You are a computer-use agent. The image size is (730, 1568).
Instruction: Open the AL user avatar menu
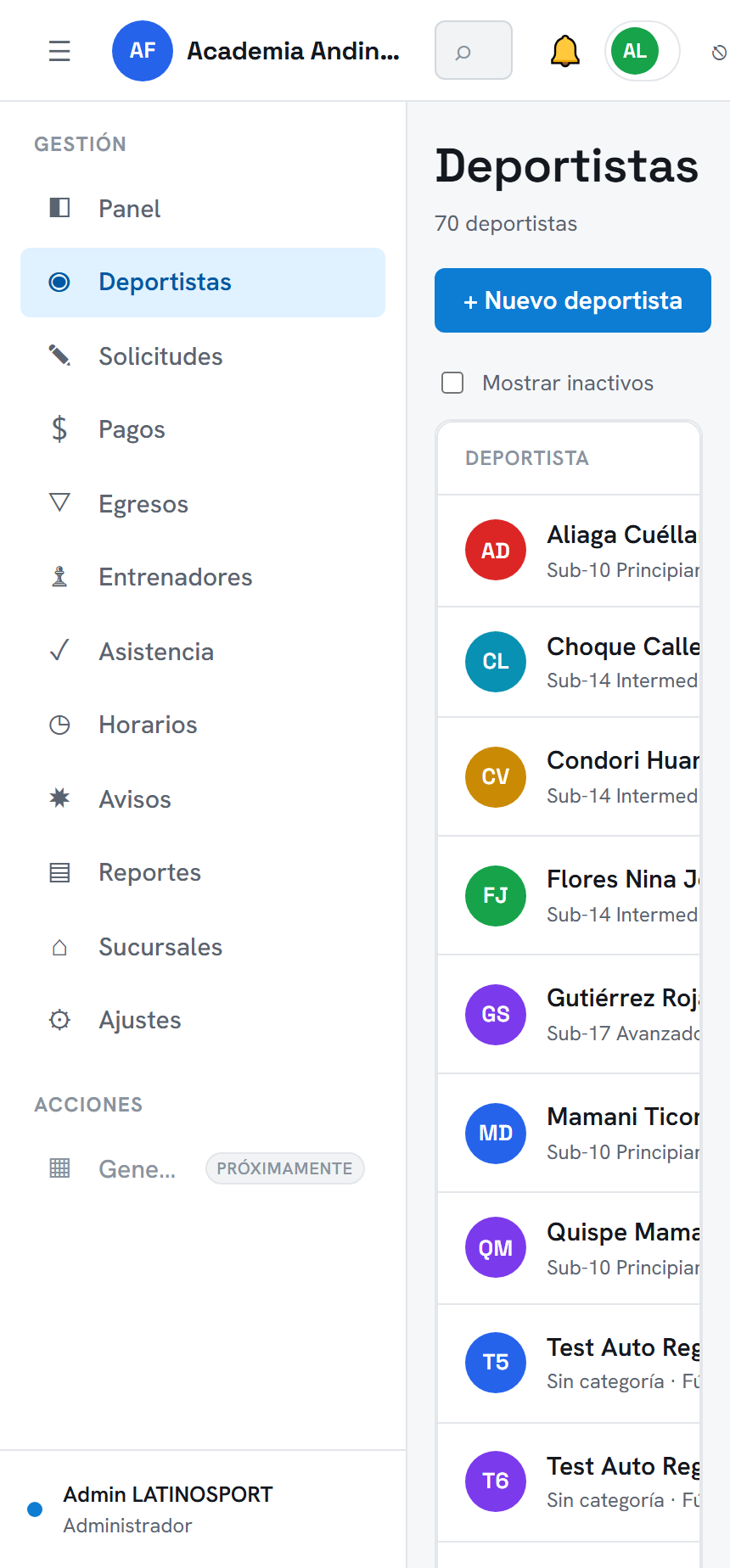pos(635,51)
